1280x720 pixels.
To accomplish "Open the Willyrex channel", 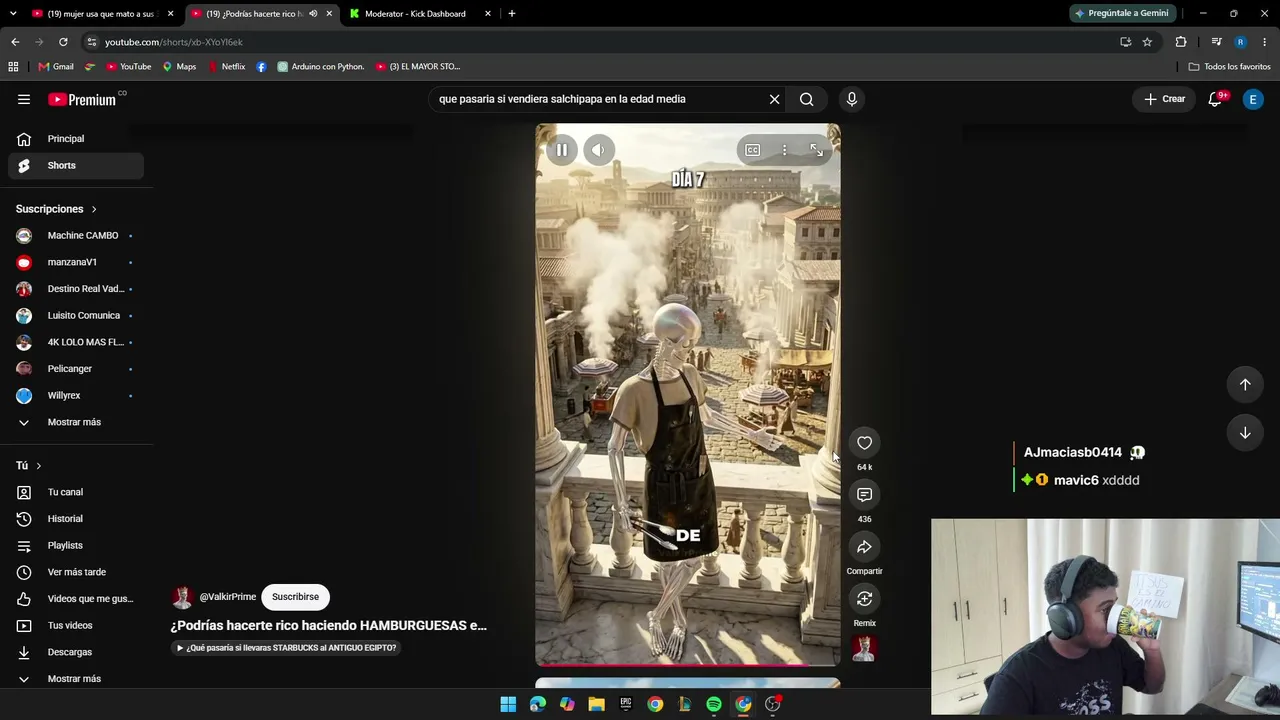I will click(x=76, y=395).
